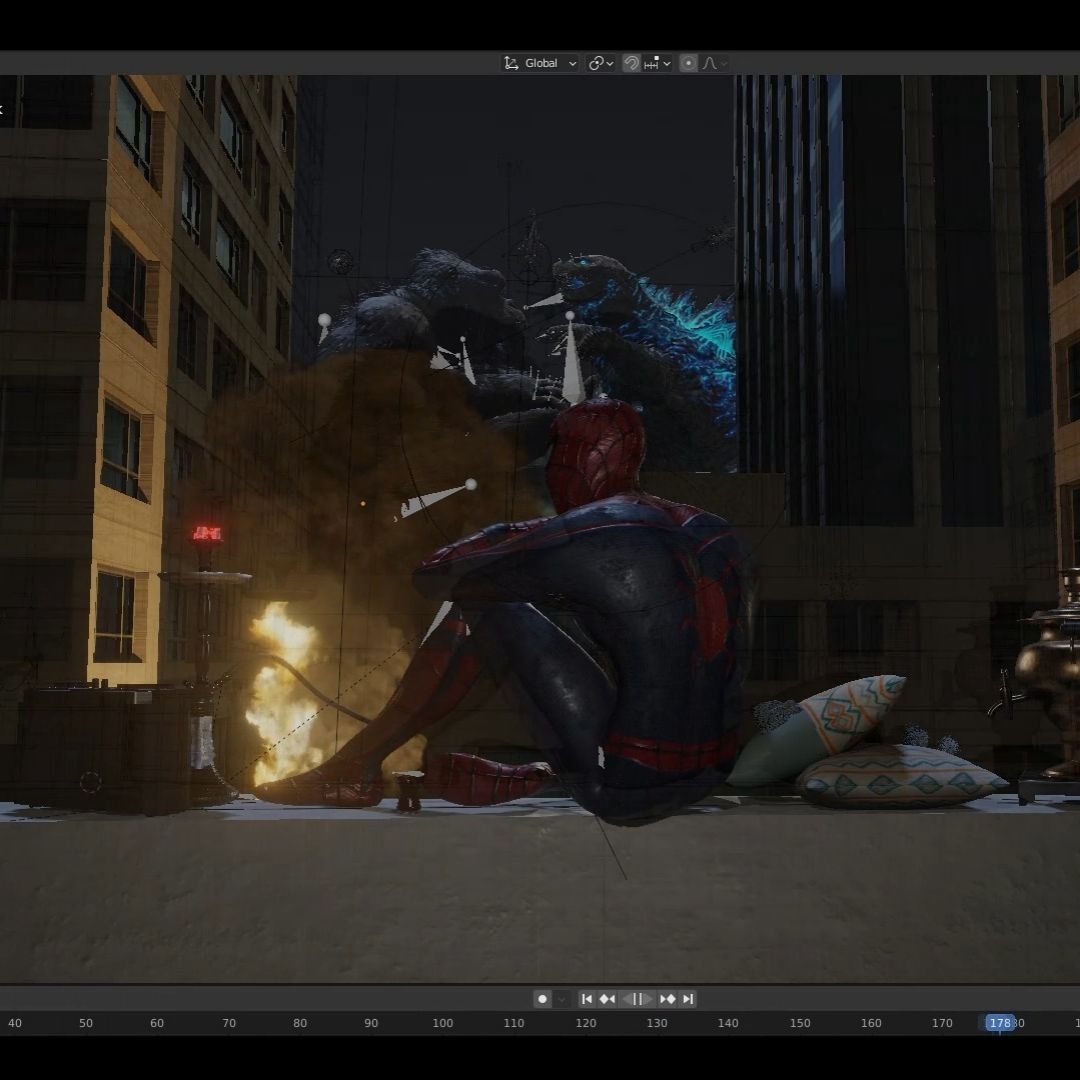
Task: Click frame 50 on the timeline ruler
Action: coord(86,1023)
